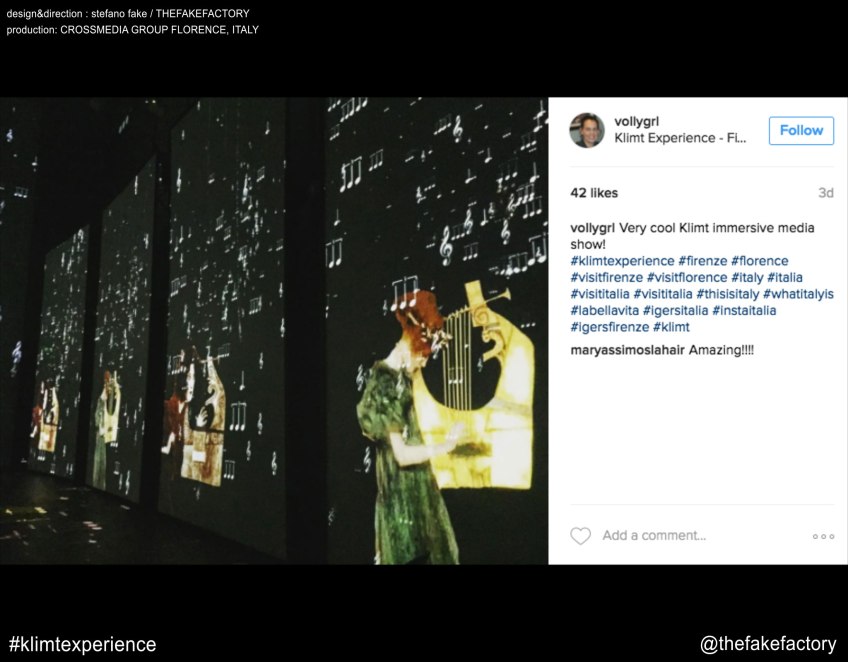Select the #labellavita hashtag
848x662 pixels.
point(604,311)
